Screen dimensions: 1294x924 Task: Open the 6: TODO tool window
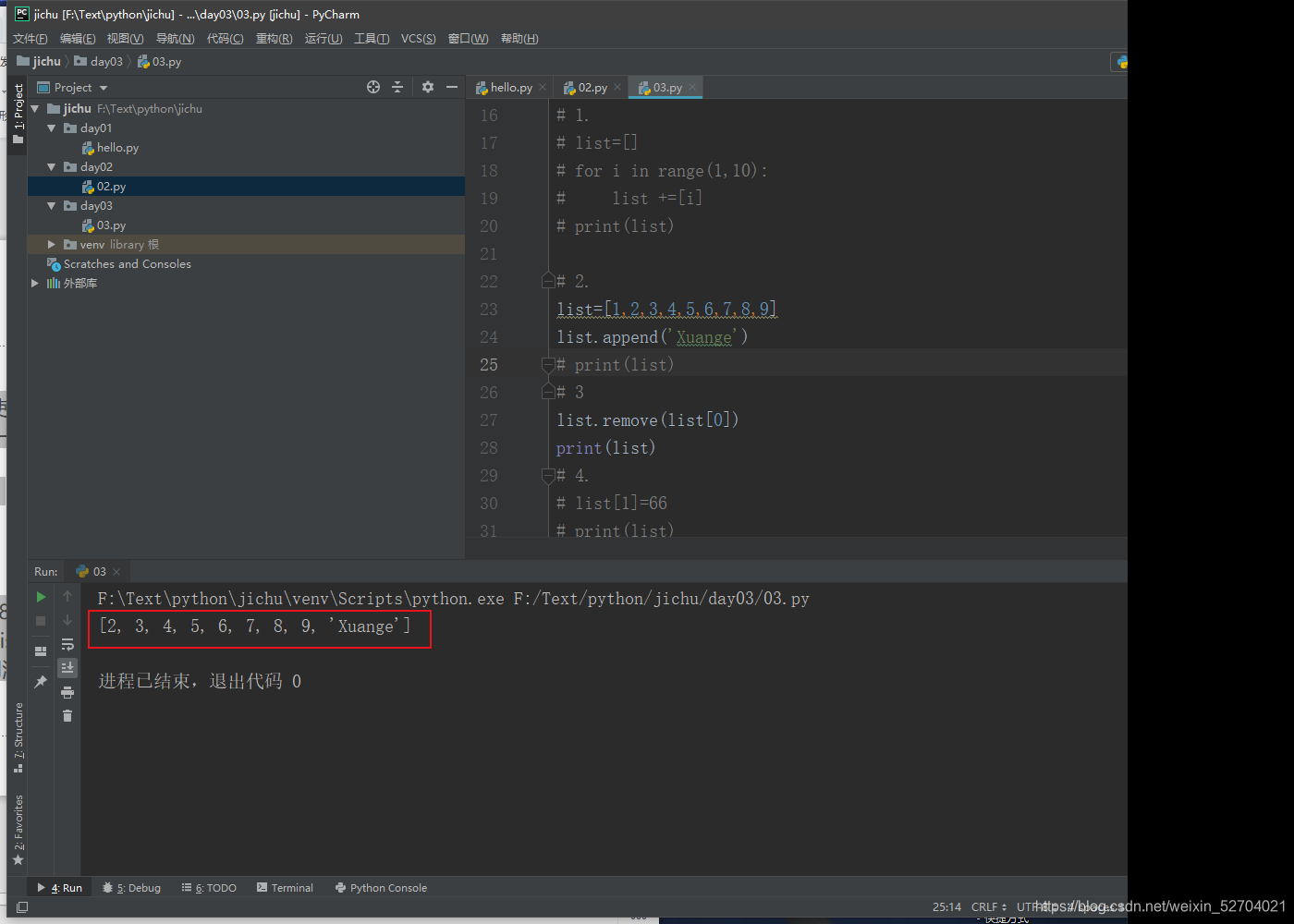(x=209, y=888)
